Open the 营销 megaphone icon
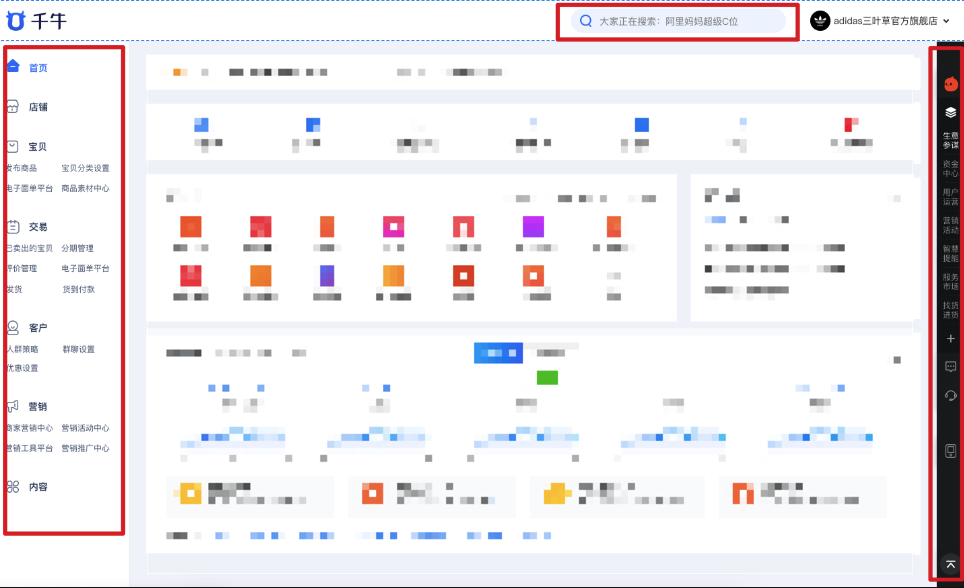964x588 pixels. click(x=13, y=406)
